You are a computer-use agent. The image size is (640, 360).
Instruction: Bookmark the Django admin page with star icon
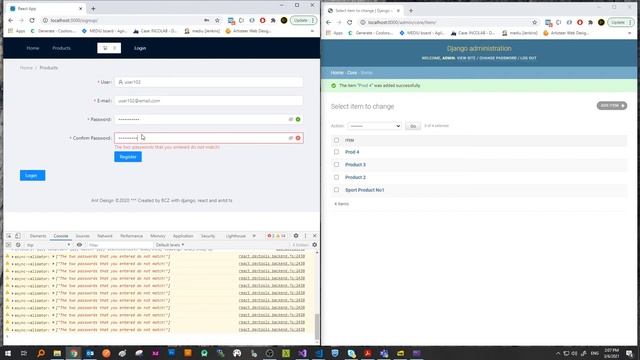534,22
